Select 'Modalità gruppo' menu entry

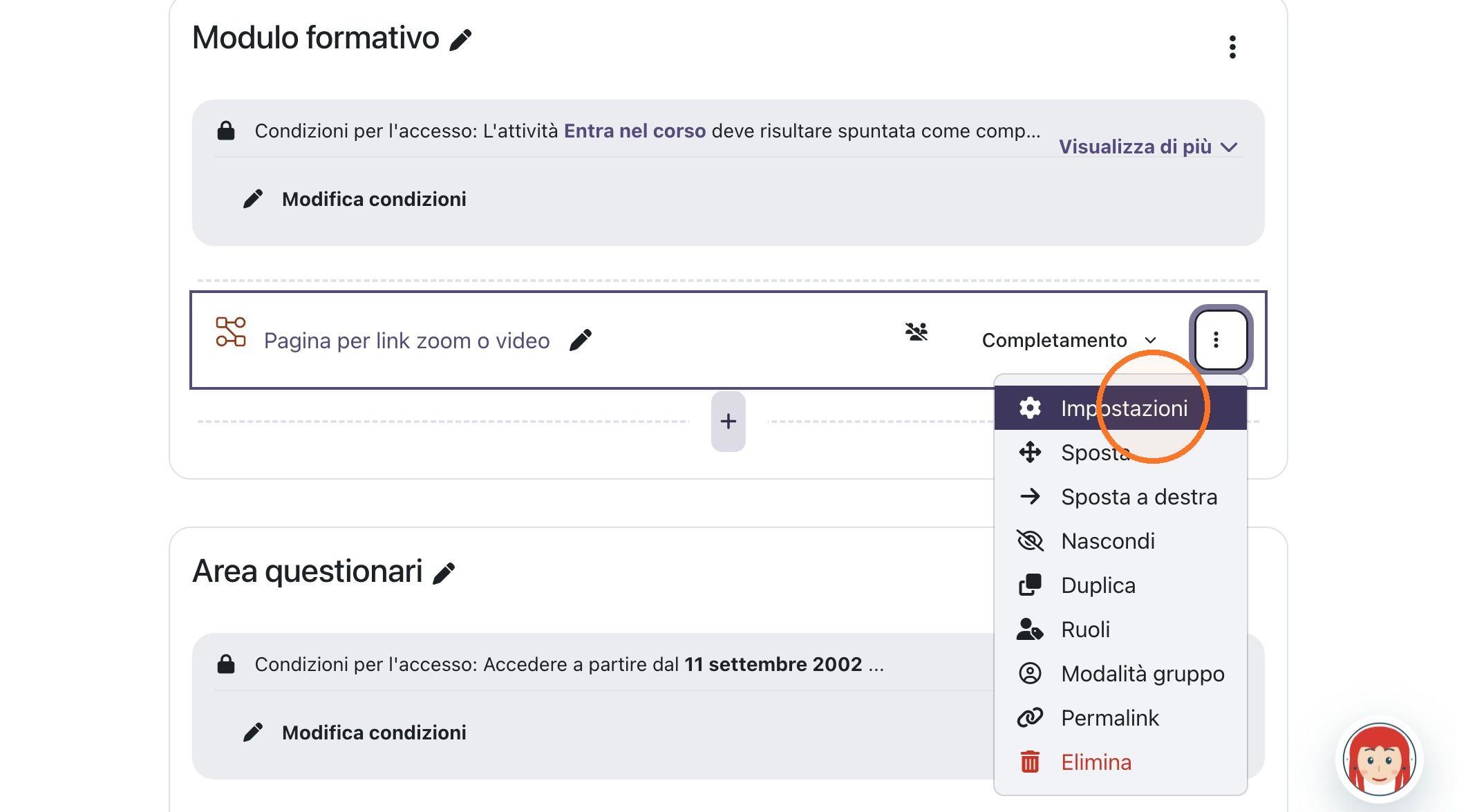click(x=1120, y=674)
